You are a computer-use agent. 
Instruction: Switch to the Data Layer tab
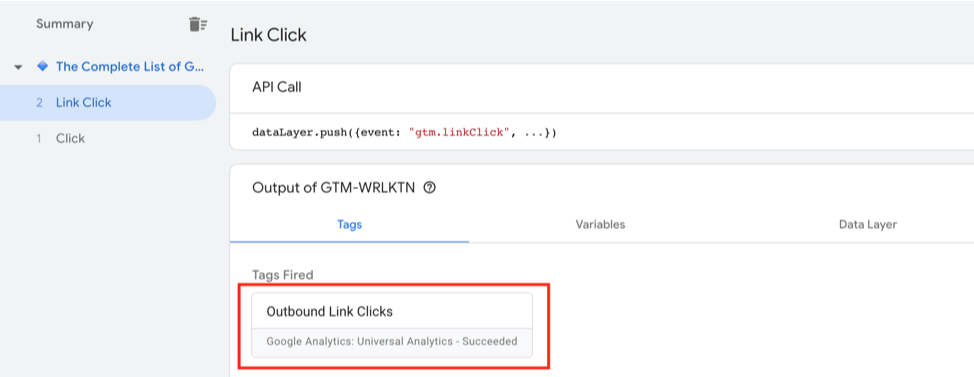pyautogui.click(x=868, y=224)
